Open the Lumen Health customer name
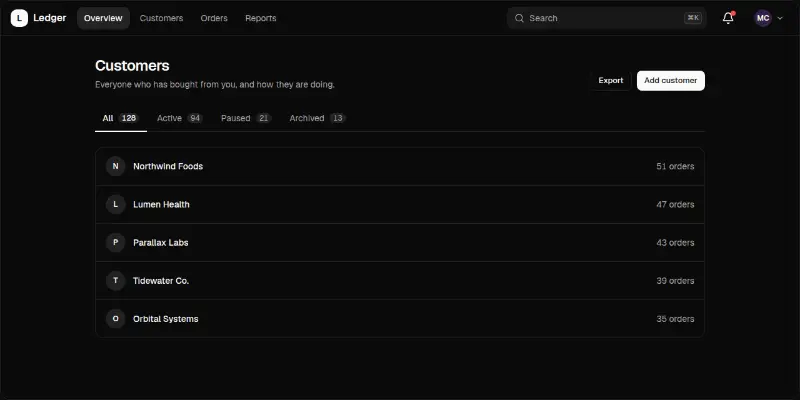This screenshot has width=800, height=400. coord(161,205)
